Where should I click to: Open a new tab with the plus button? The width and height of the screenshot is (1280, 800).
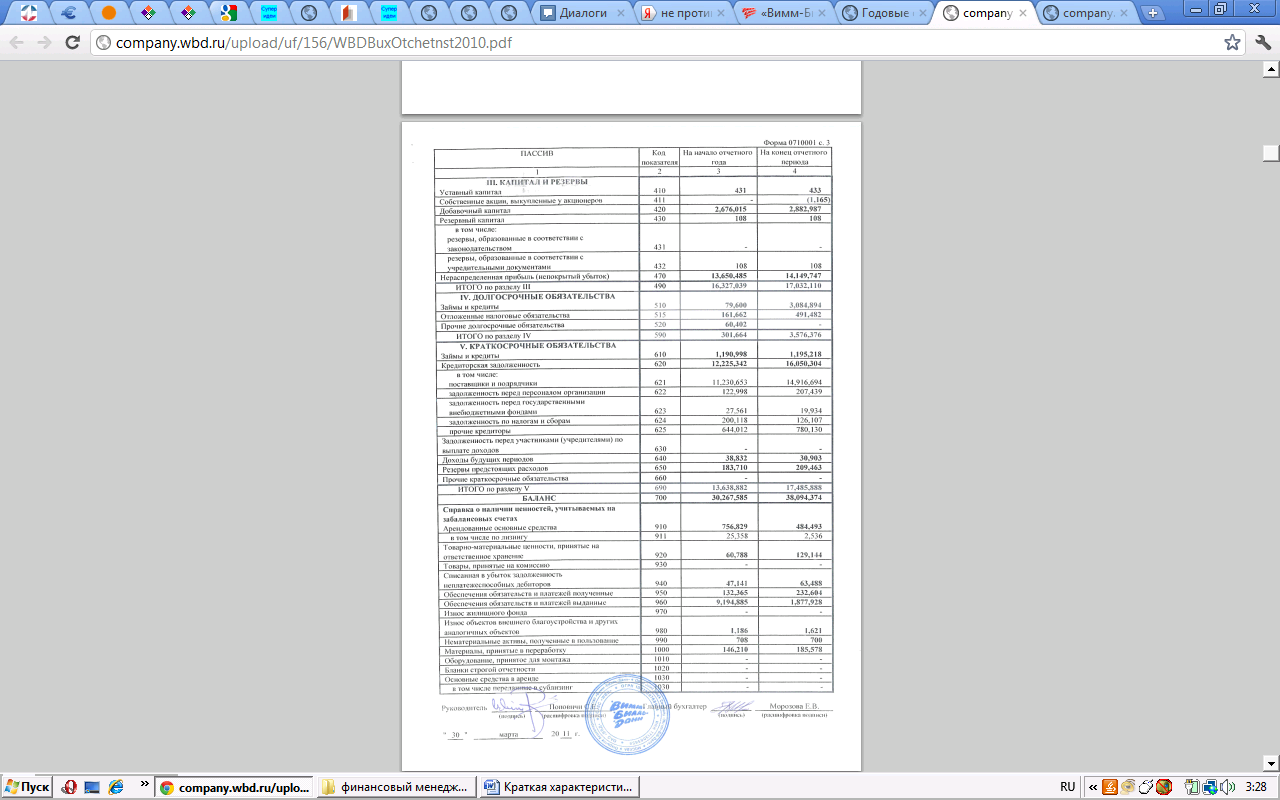1153,13
